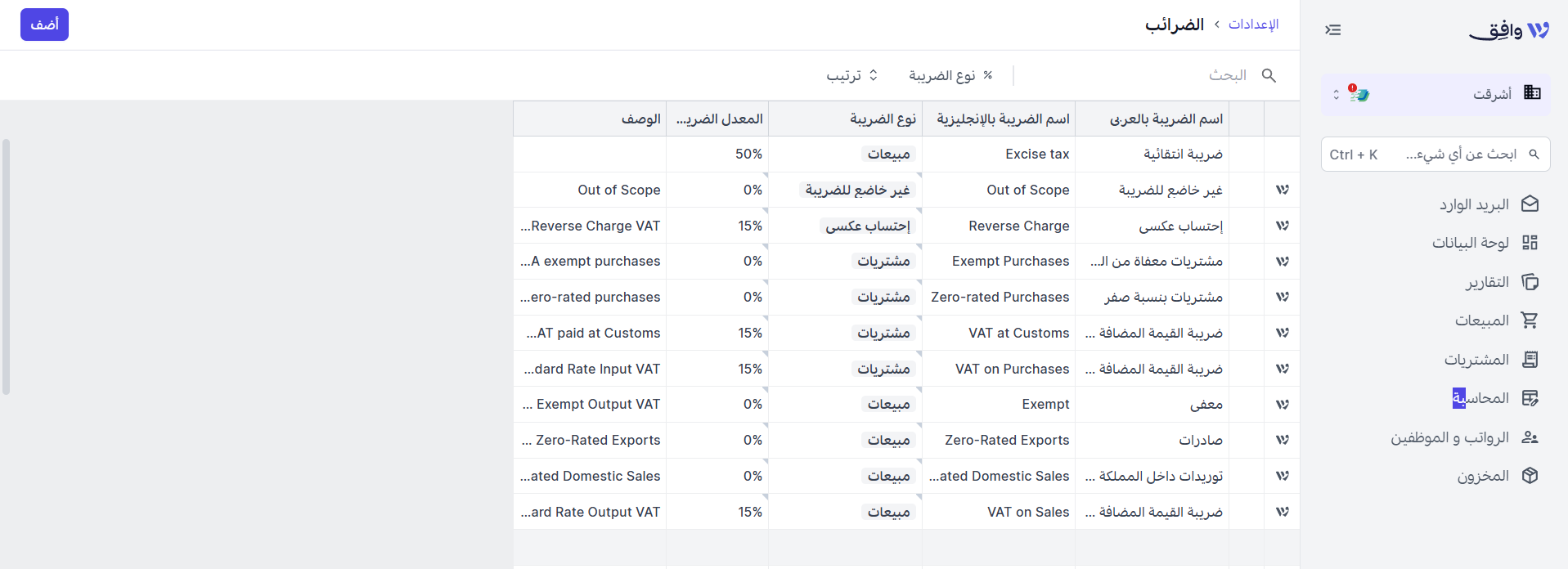Go to the Settings (الإعدادات) breadcrumb link
Viewport: 1568px width, 569px height.
tap(1253, 25)
